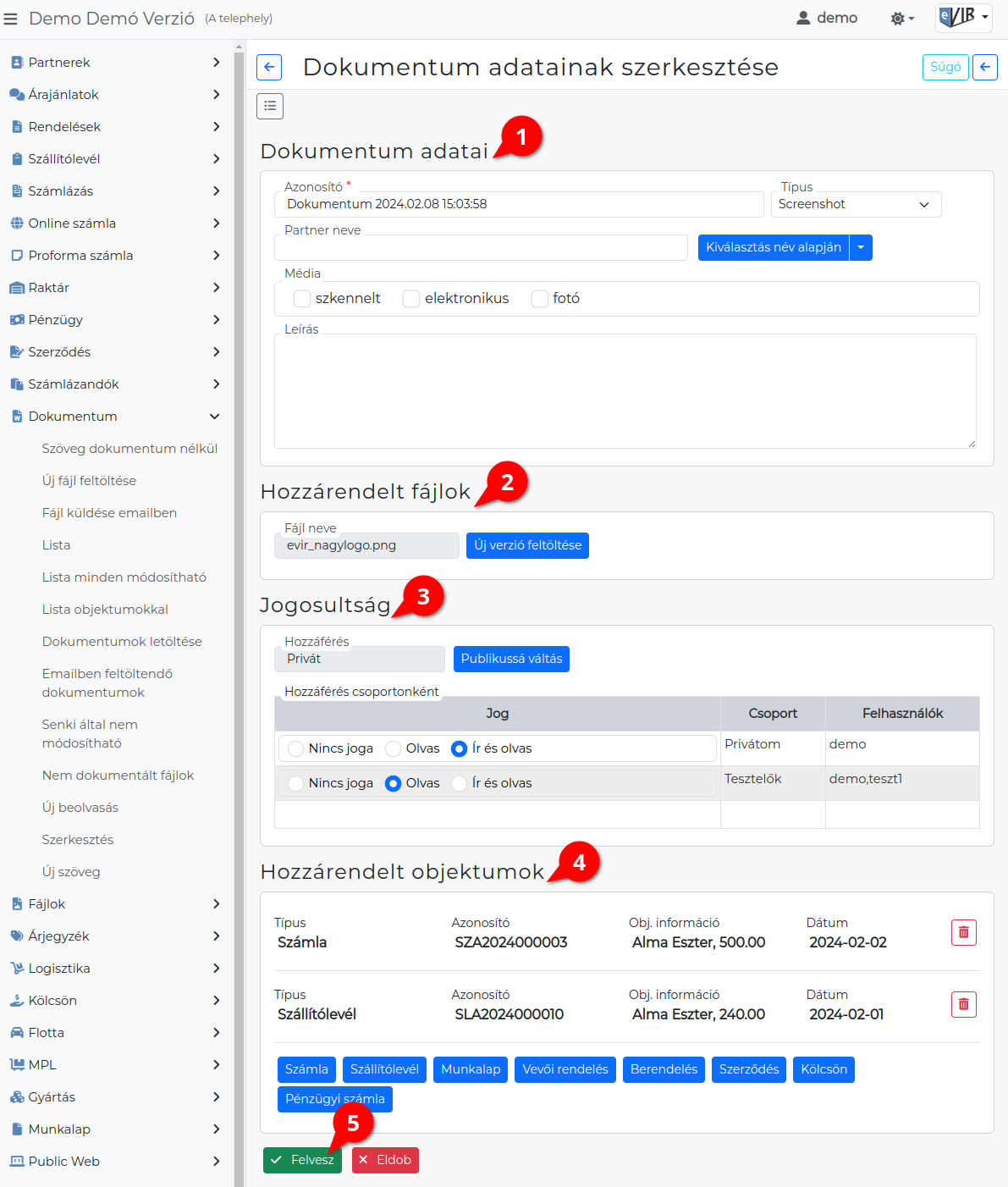The image size is (1008, 1187).
Task: Delete the Szállítólevél object row
Action: (x=963, y=1004)
